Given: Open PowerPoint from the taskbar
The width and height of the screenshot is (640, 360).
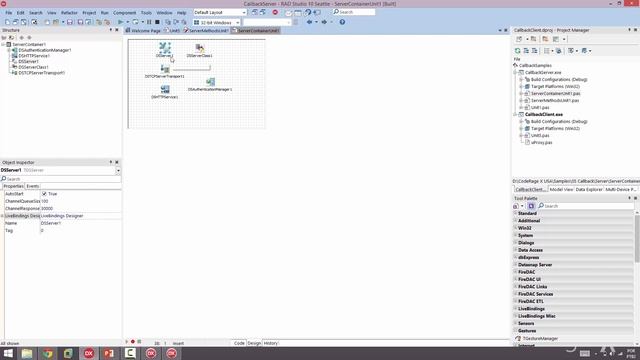Looking at the screenshot, I should [x=109, y=353].
